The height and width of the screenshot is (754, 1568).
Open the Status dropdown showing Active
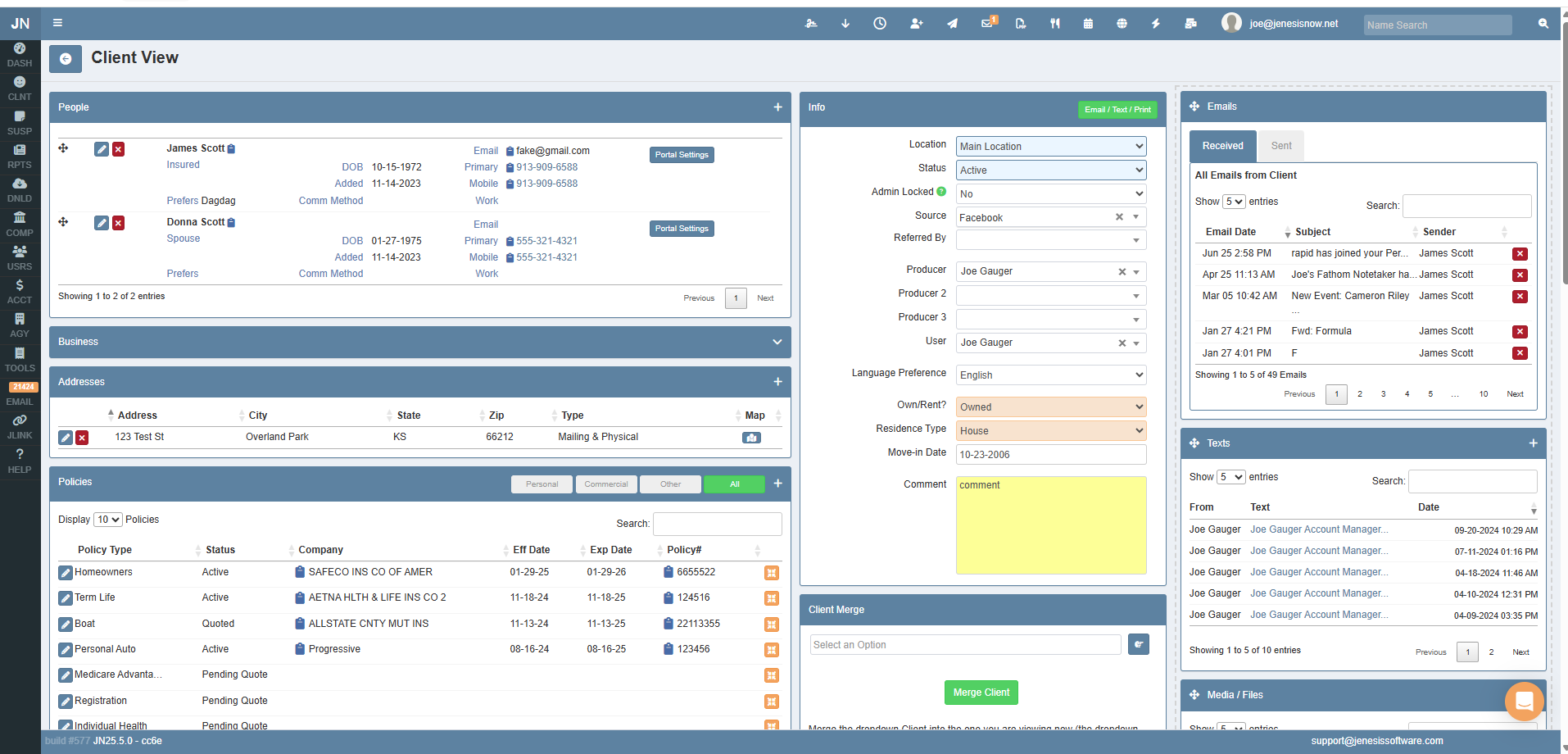coord(1050,170)
